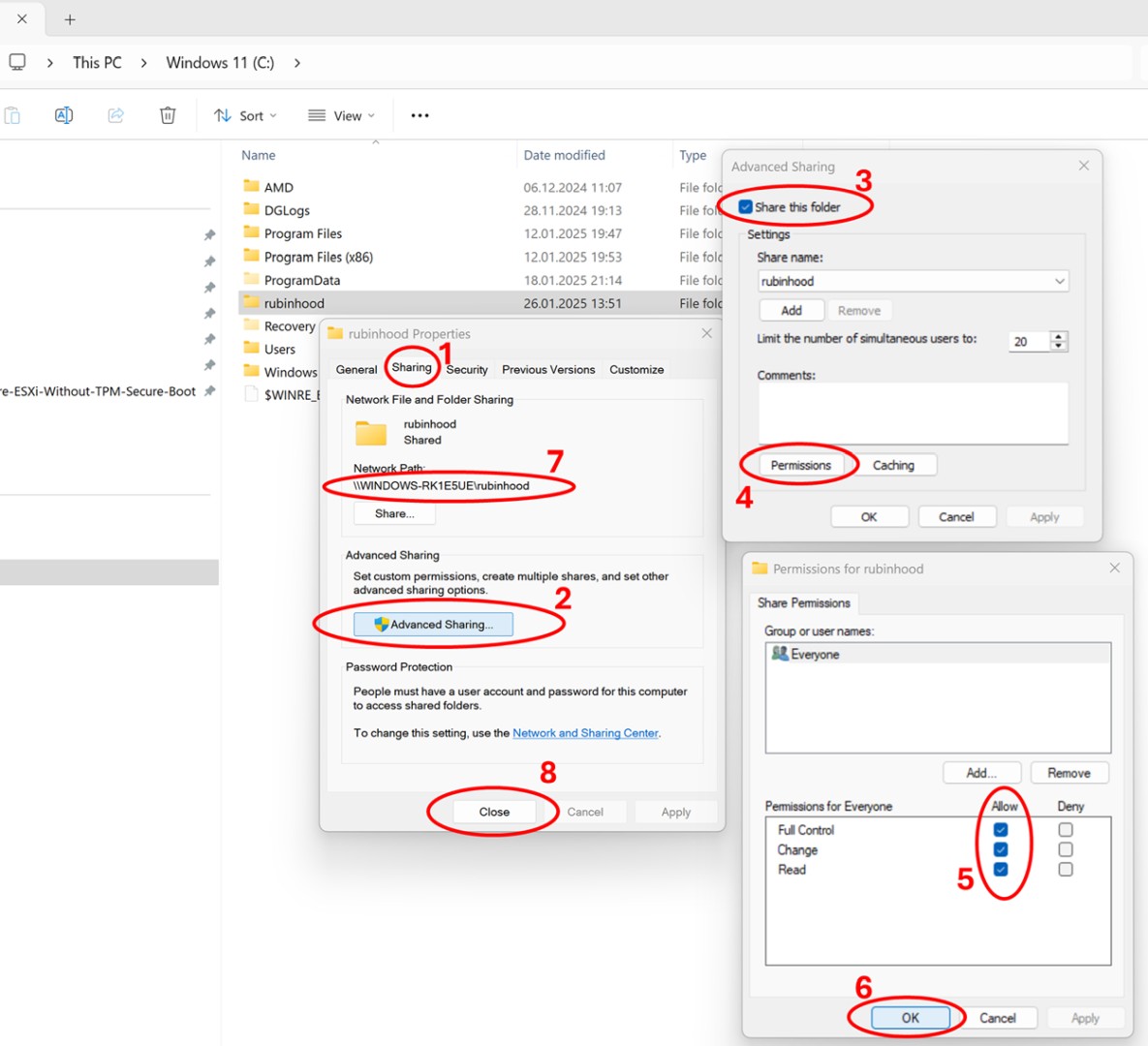This screenshot has height=1046, width=1148.
Task: Click in the Comments text box
Action: point(913,413)
